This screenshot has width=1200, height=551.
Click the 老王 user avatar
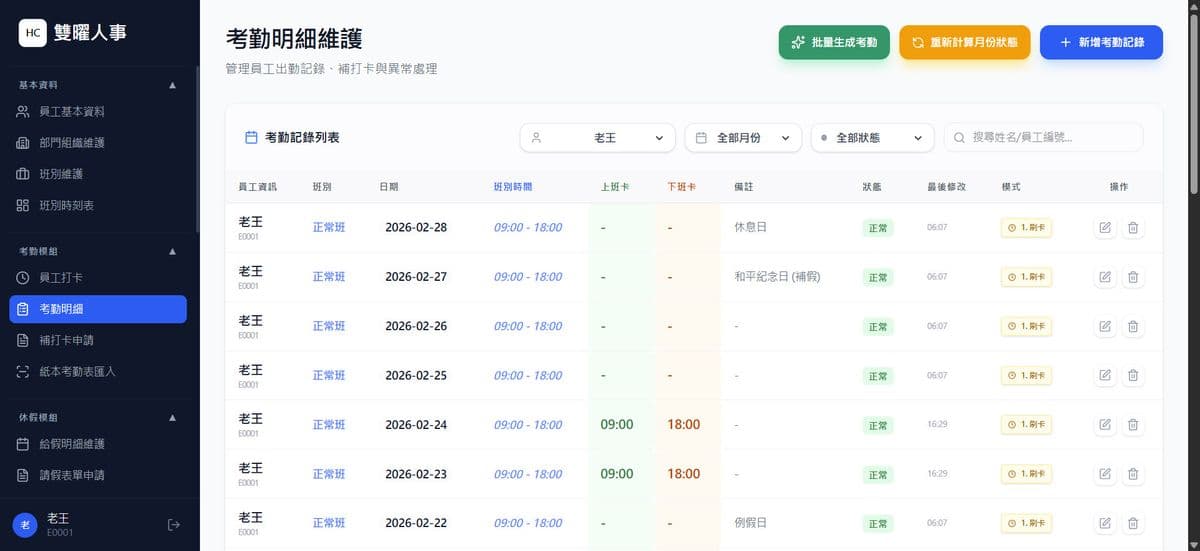tap(25, 525)
